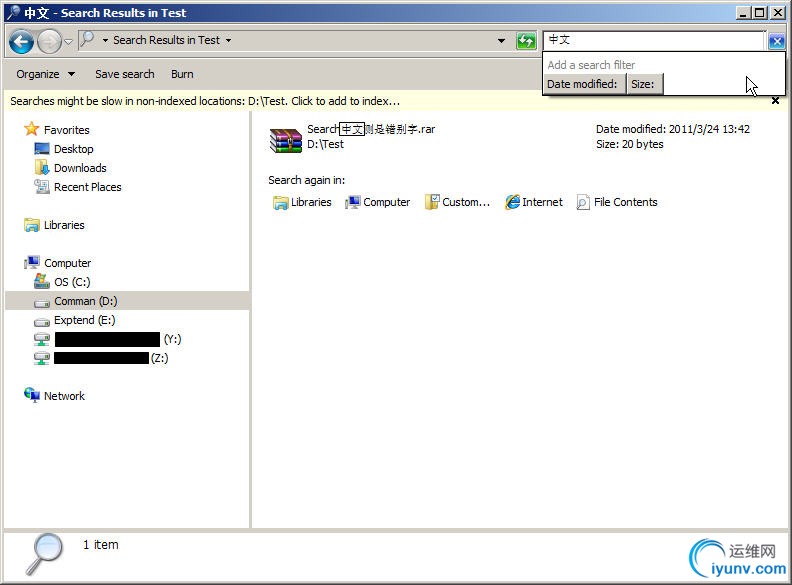Click the Exptend (E:) drive icon

point(42,321)
